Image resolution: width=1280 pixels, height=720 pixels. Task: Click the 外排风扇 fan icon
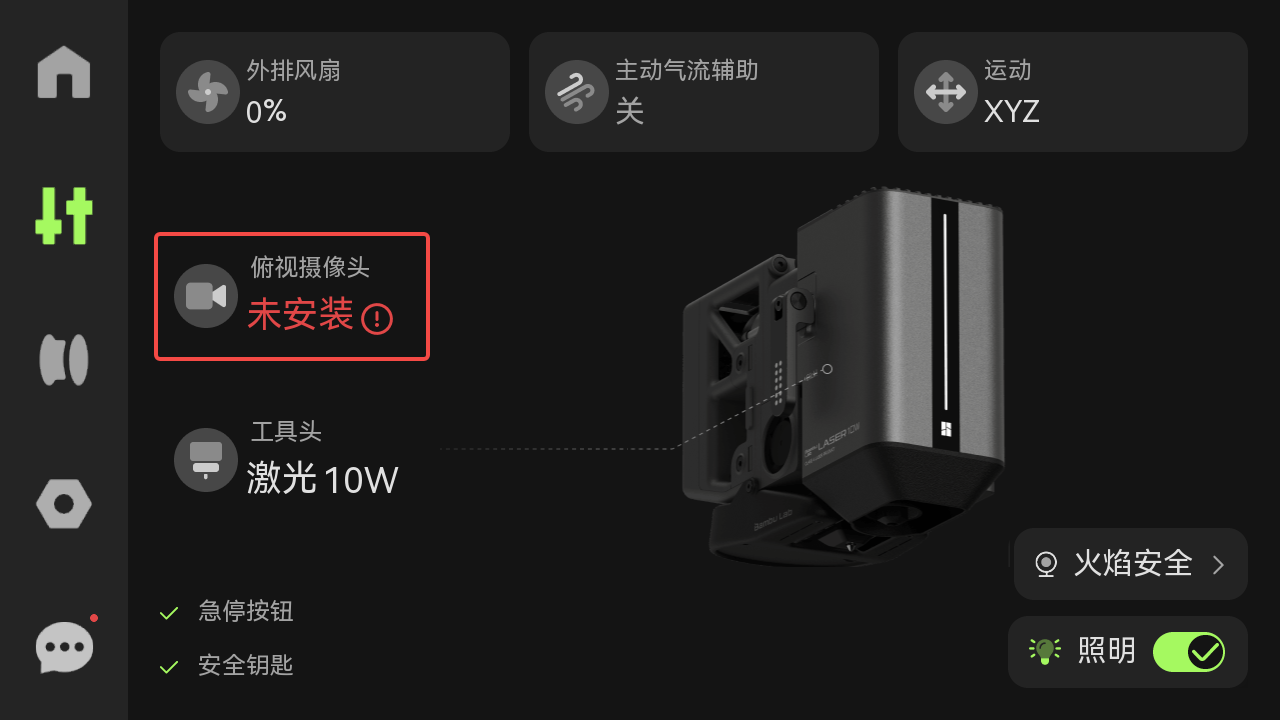[208, 92]
